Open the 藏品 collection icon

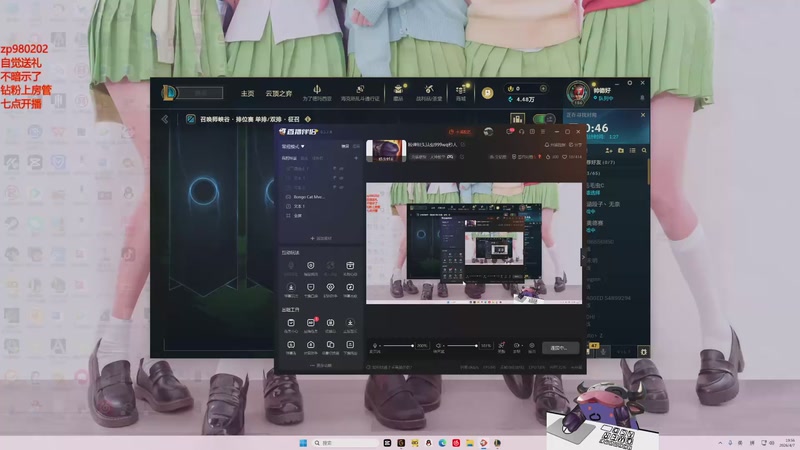[x=398, y=93]
